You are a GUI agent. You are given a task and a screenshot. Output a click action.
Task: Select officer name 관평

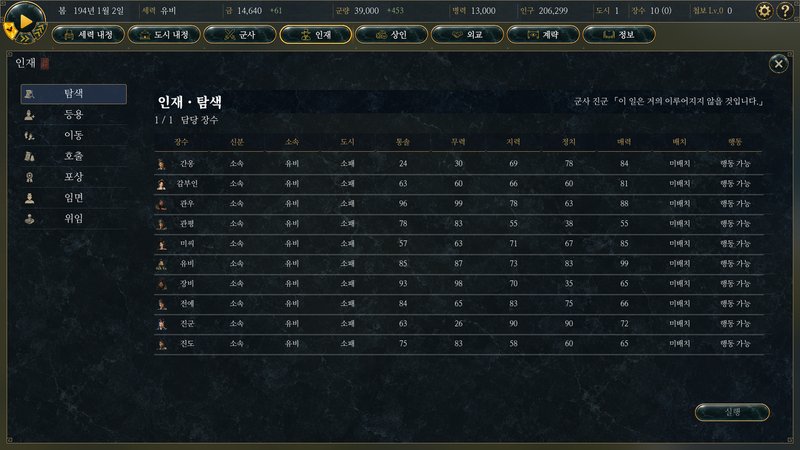point(187,223)
